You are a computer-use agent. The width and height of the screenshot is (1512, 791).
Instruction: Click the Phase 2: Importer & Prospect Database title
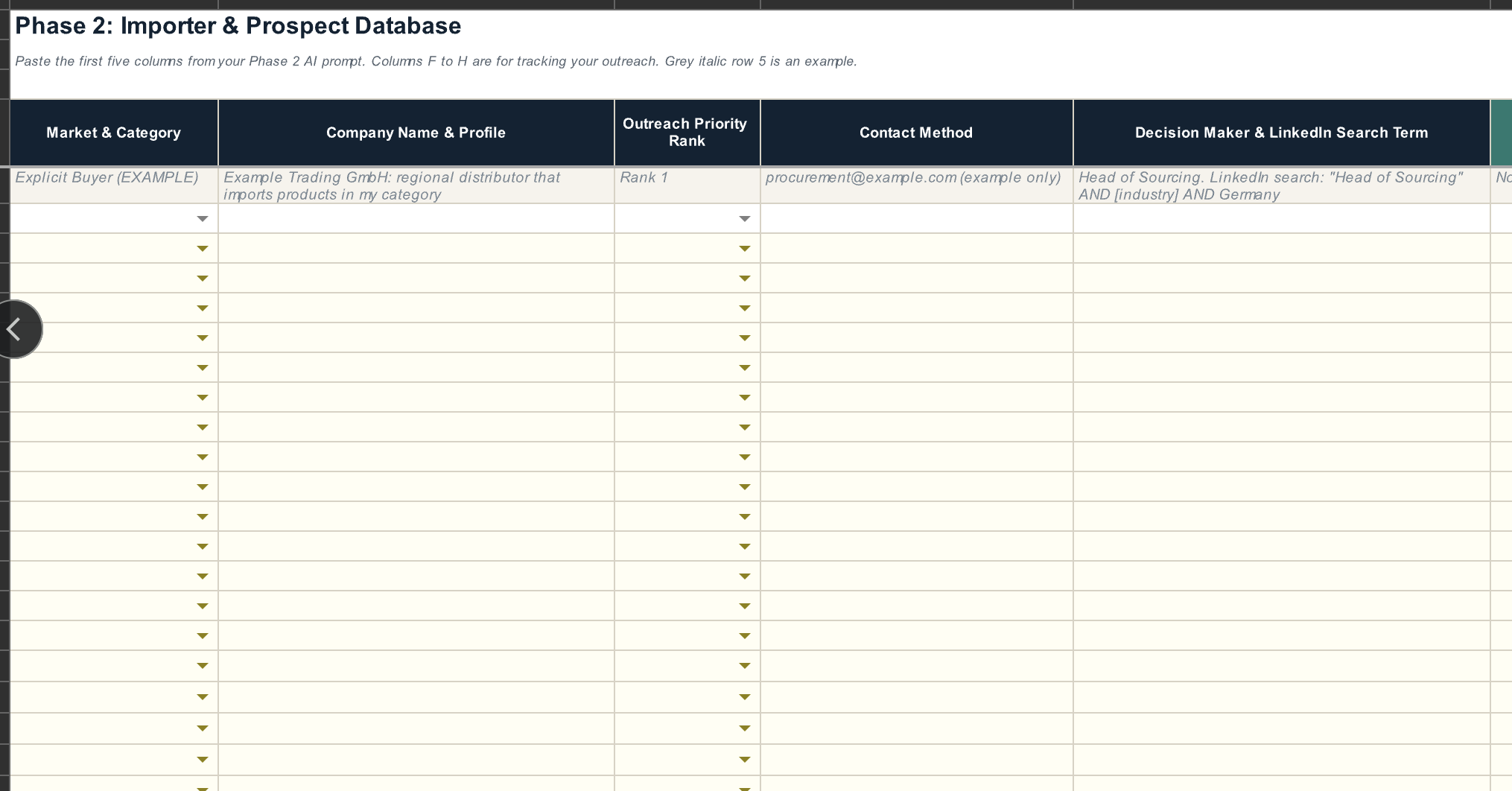pyautogui.click(x=238, y=26)
